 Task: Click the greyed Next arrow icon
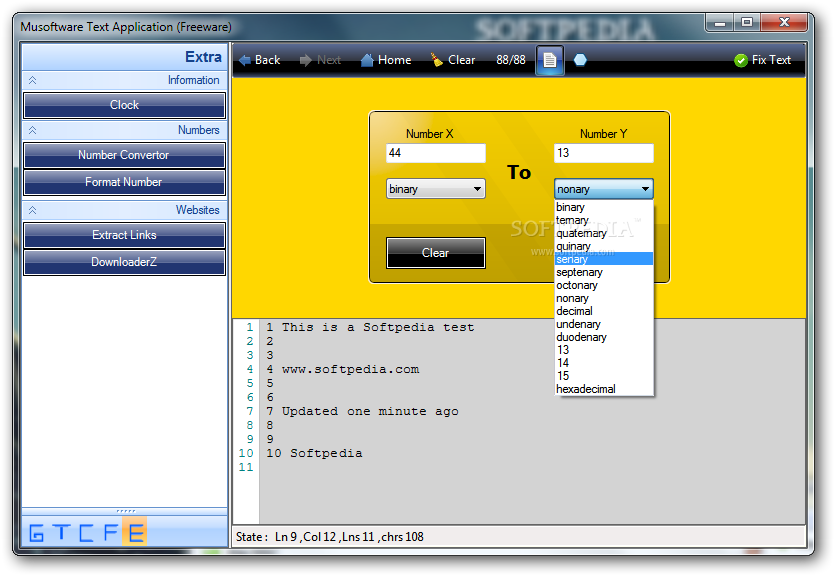(306, 60)
